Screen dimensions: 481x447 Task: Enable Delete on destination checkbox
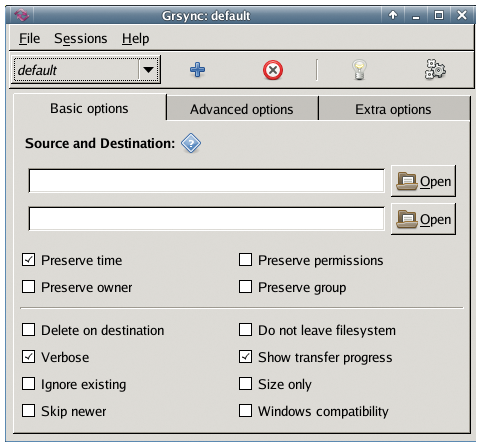click(29, 330)
